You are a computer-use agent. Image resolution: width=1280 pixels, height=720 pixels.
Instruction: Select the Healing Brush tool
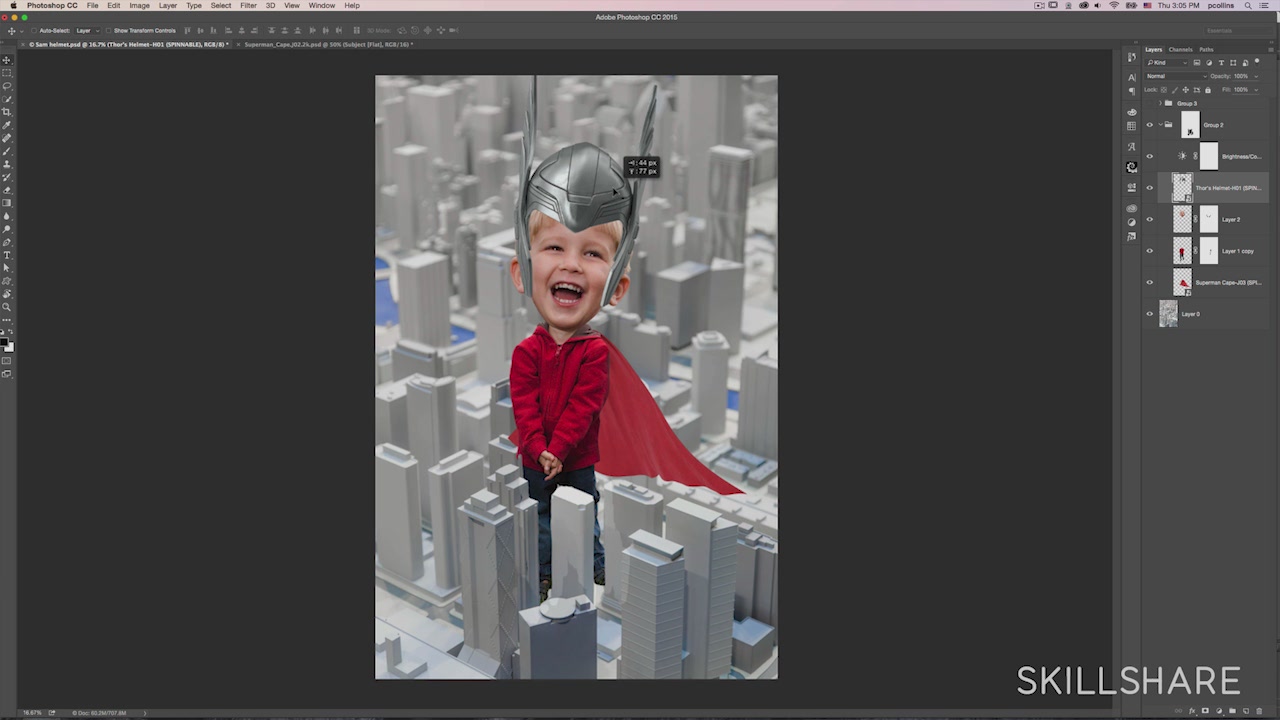click(x=7, y=138)
